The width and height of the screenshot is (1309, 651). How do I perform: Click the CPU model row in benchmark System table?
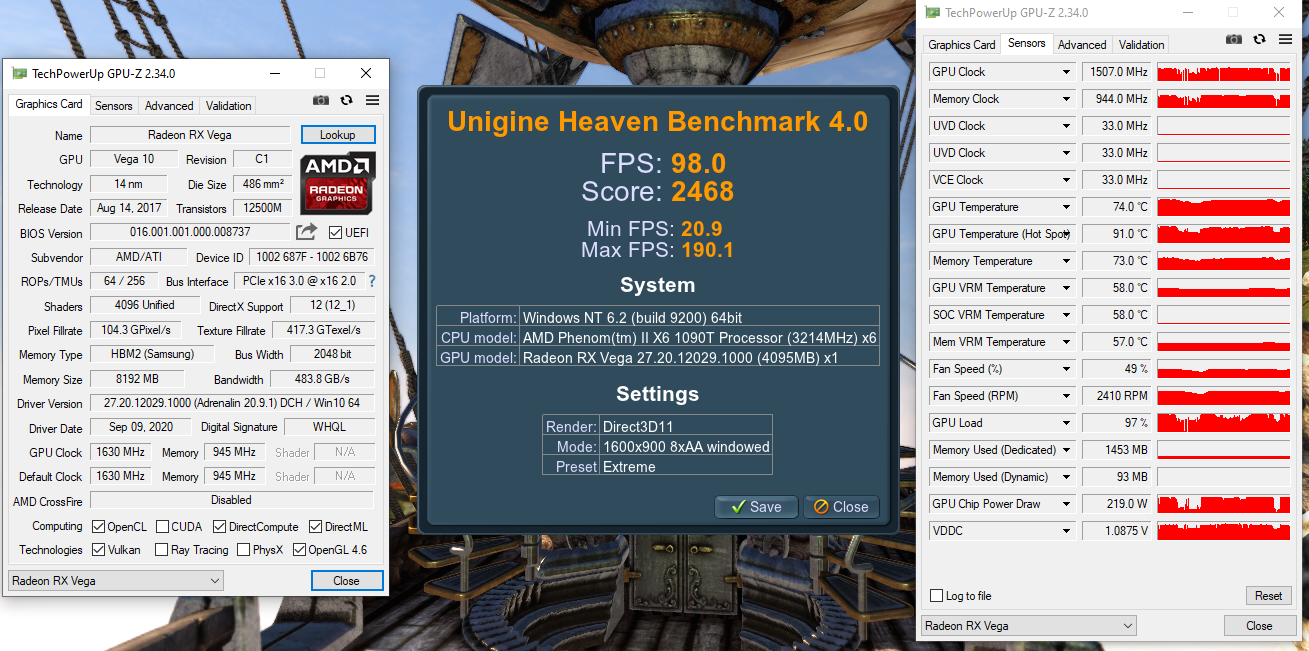[x=658, y=337]
